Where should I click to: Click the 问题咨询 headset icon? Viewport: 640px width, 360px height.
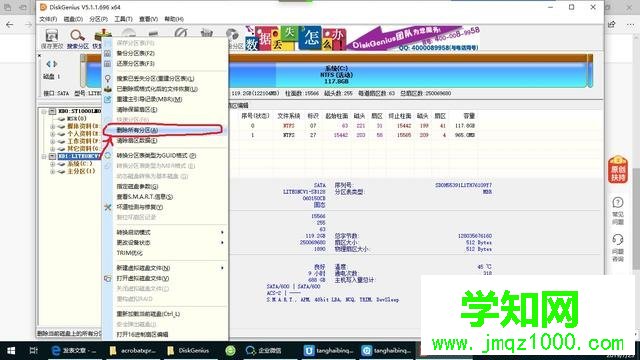click(618, 240)
